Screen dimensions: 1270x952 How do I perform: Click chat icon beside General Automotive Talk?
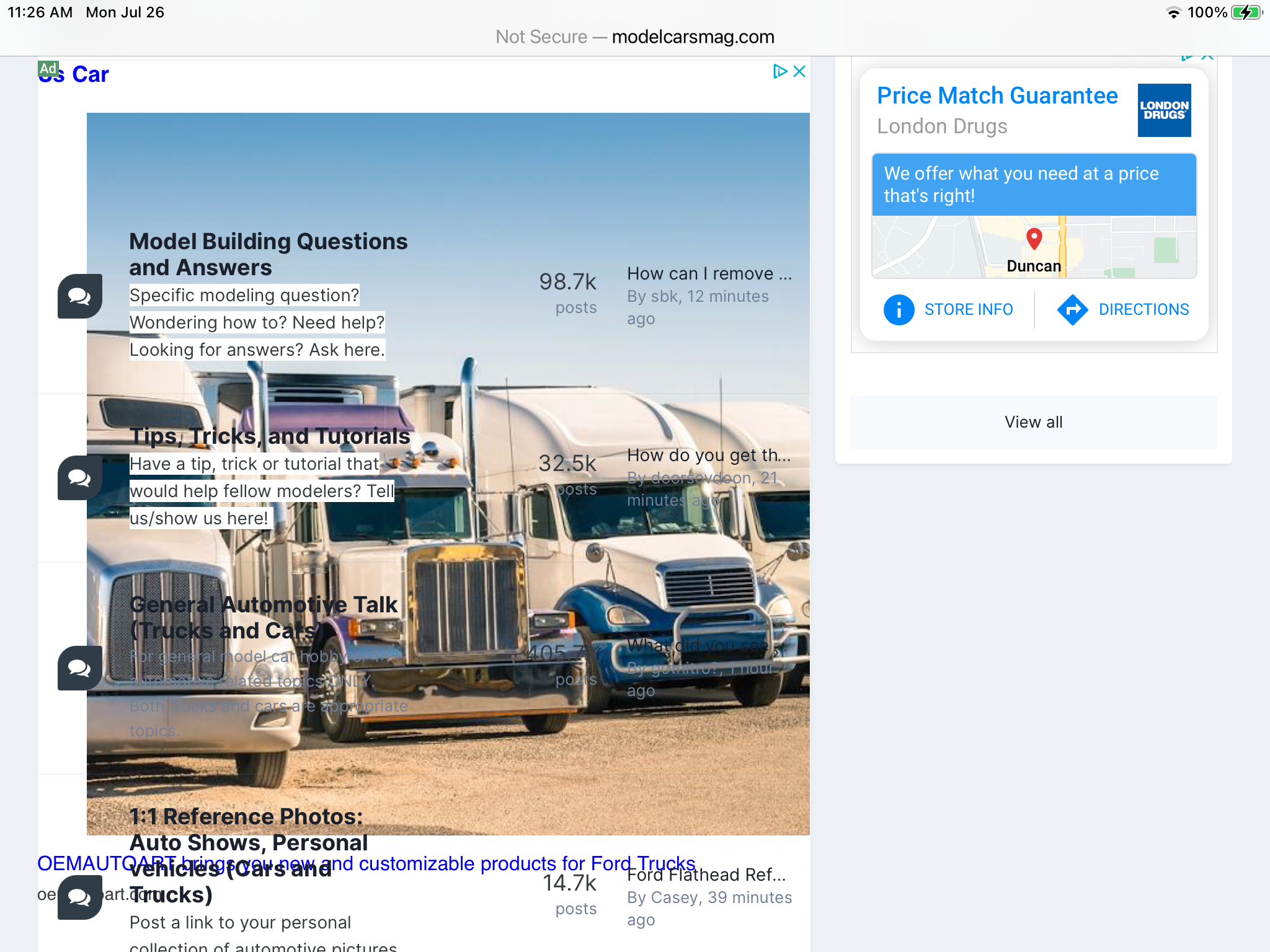(x=80, y=668)
